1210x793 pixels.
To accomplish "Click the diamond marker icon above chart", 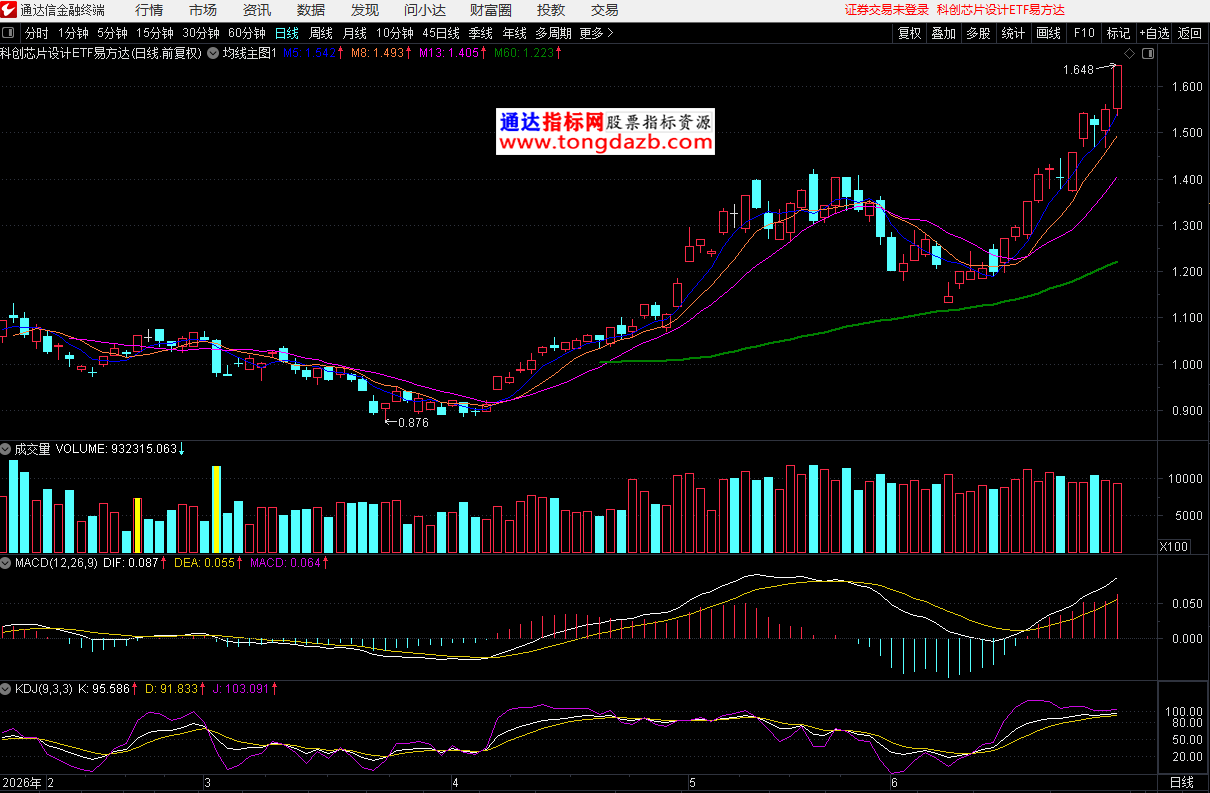I will 1129,53.
